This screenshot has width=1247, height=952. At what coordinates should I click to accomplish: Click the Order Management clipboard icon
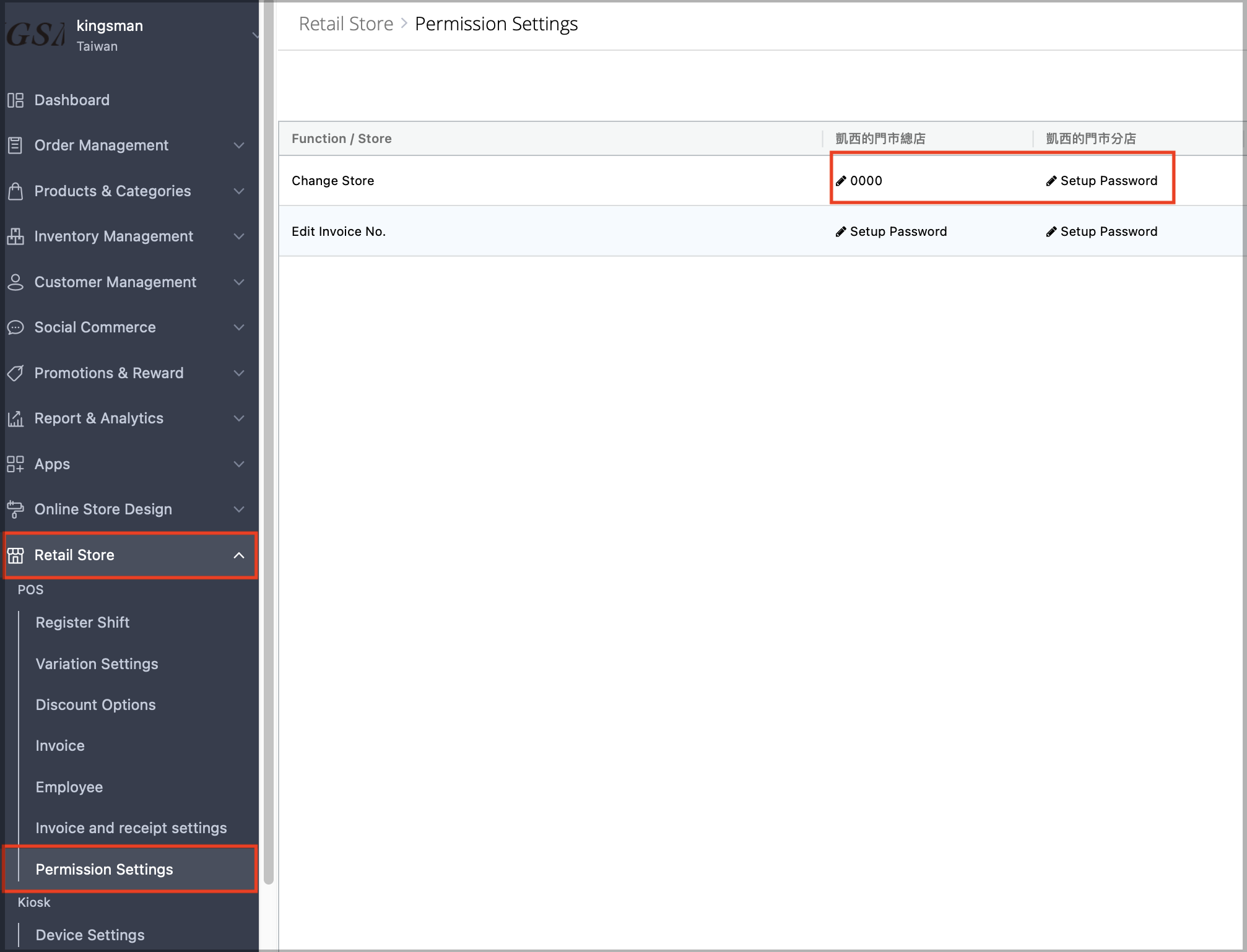click(15, 145)
